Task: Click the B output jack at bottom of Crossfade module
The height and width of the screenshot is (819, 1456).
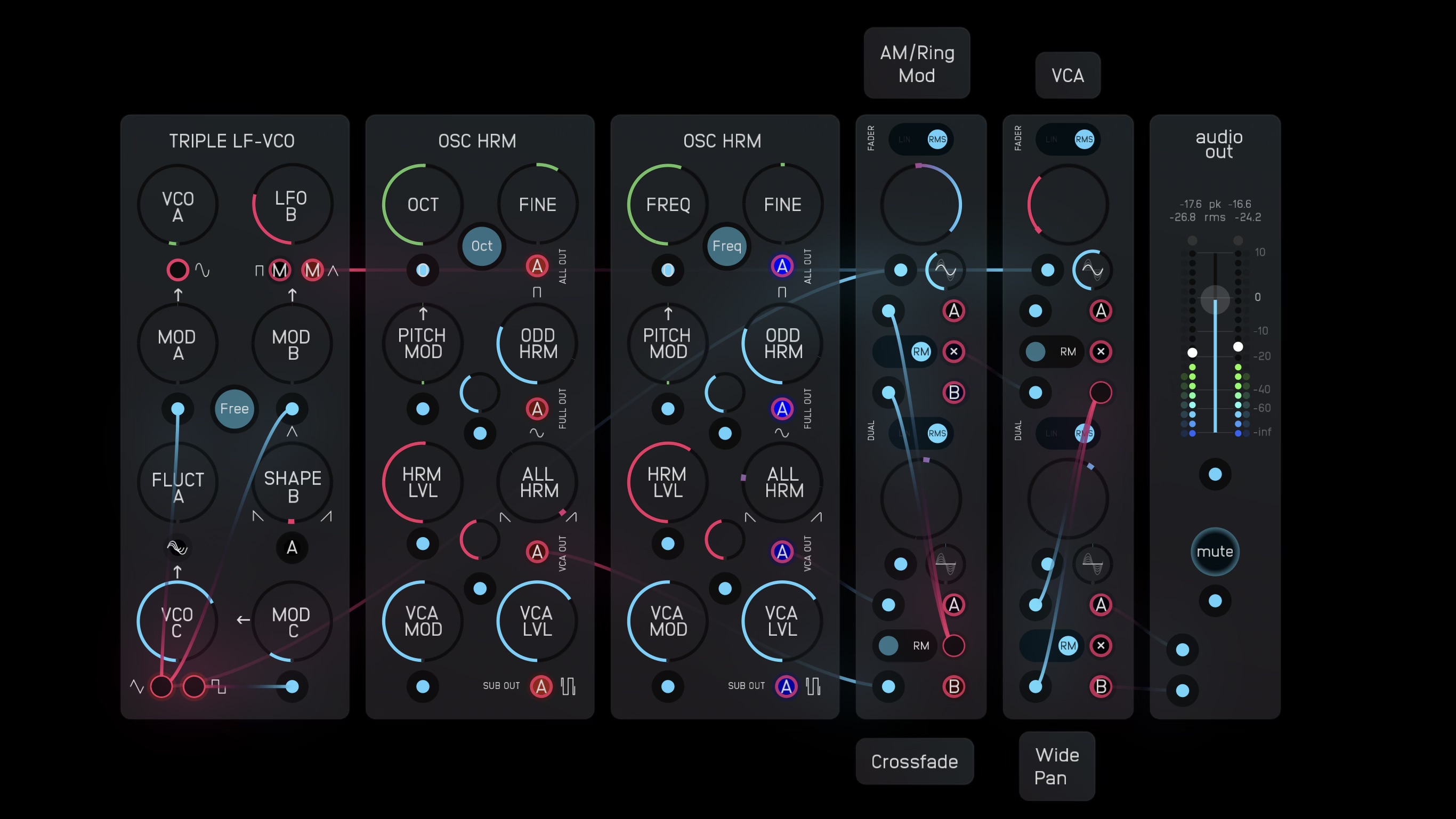Action: point(953,686)
